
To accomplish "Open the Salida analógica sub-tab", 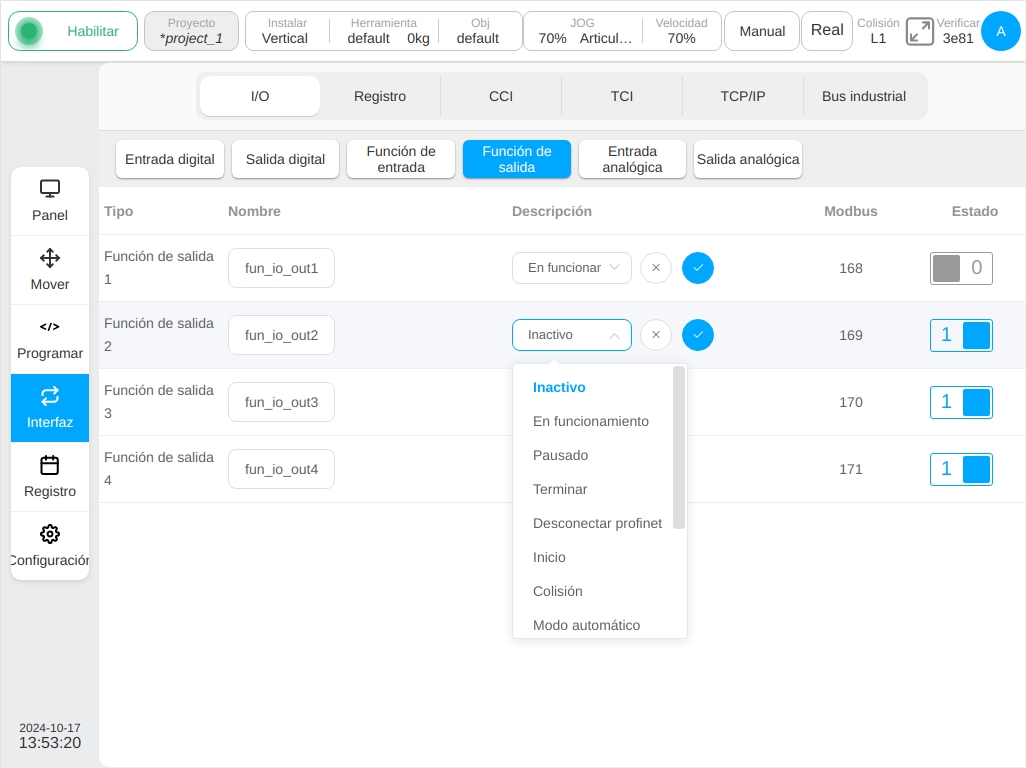I will 748,159.
